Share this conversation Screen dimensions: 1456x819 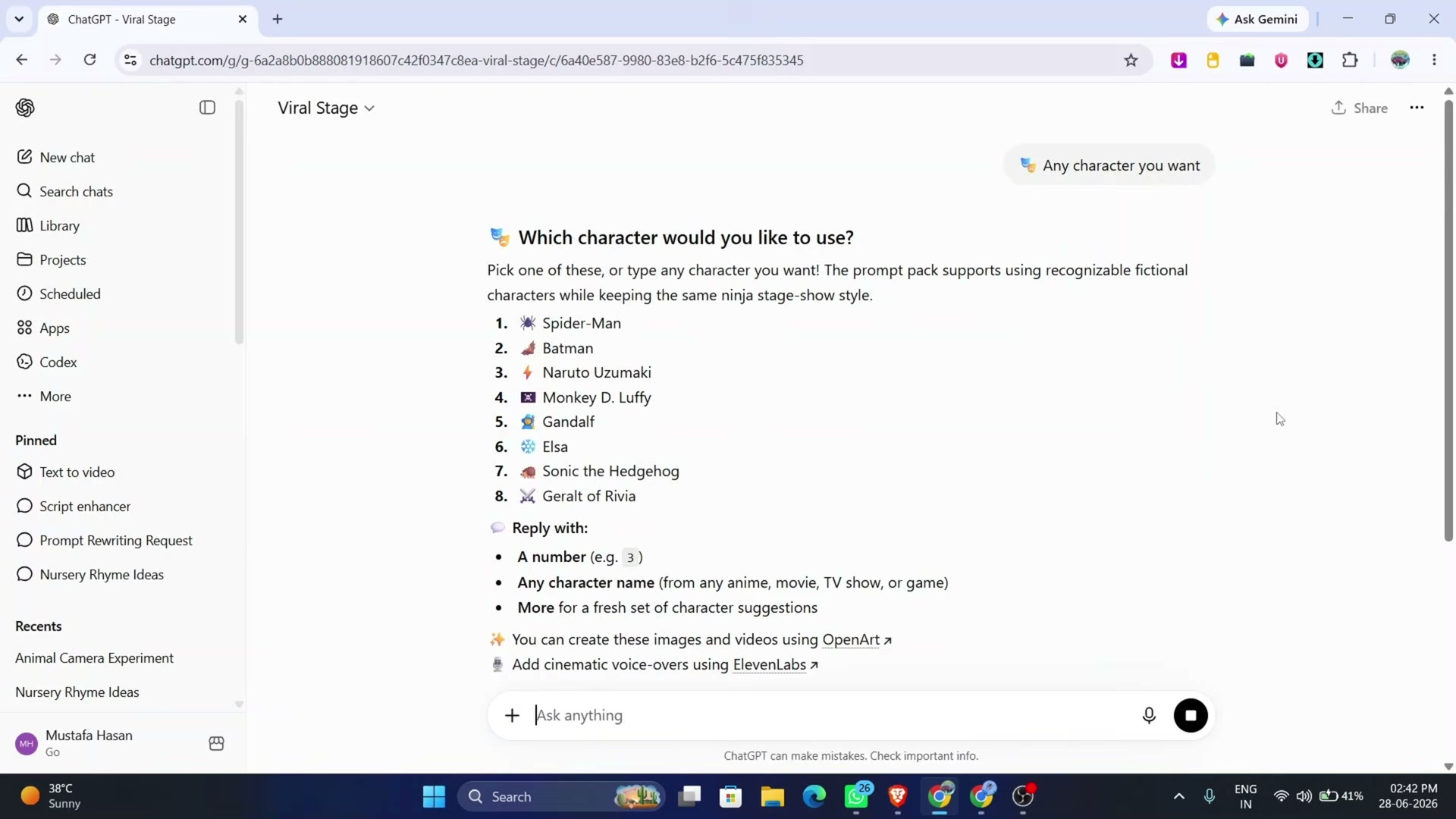[x=1359, y=108]
